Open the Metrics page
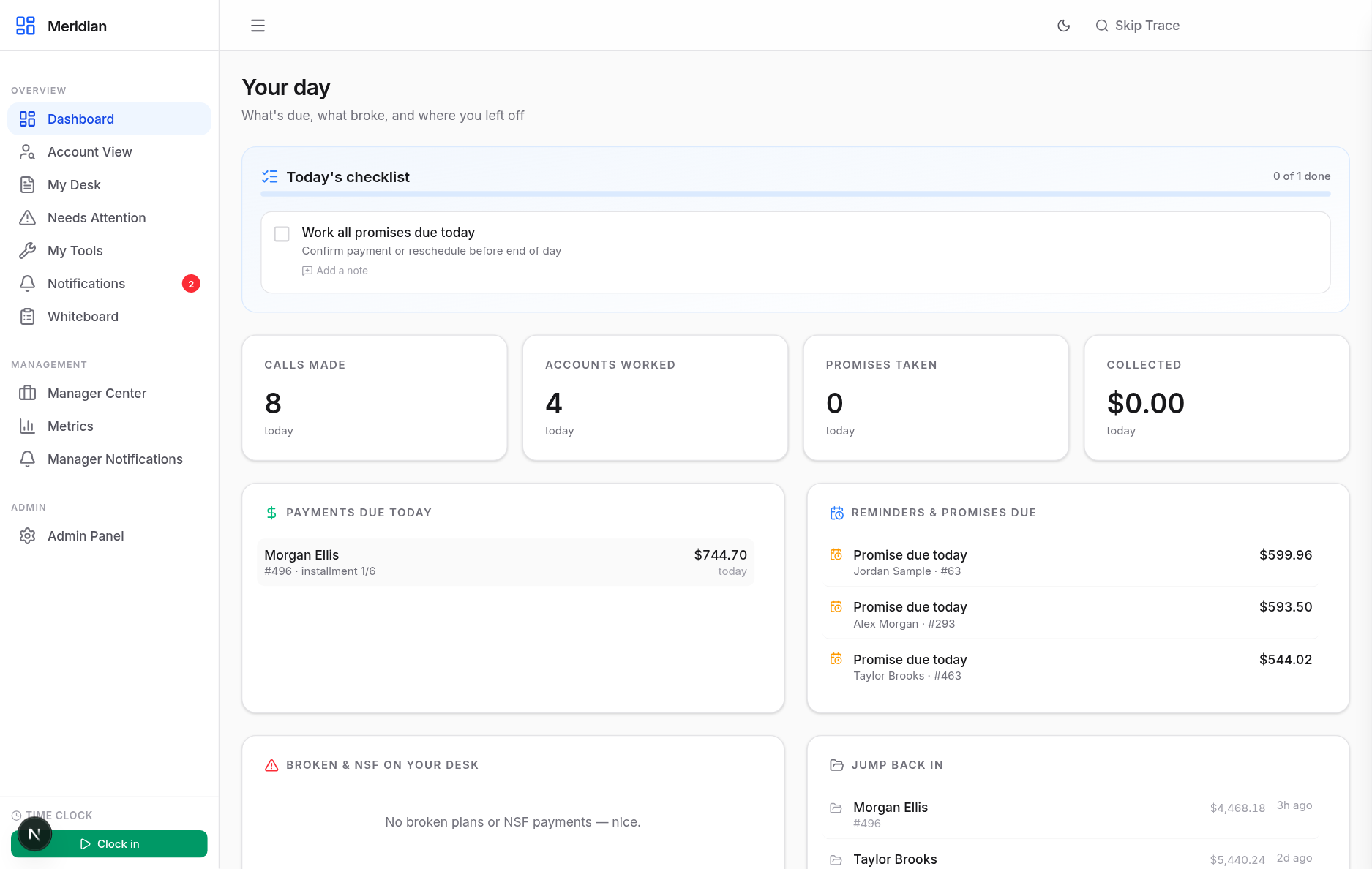Viewport: 1372px width, 869px height. coord(109,426)
